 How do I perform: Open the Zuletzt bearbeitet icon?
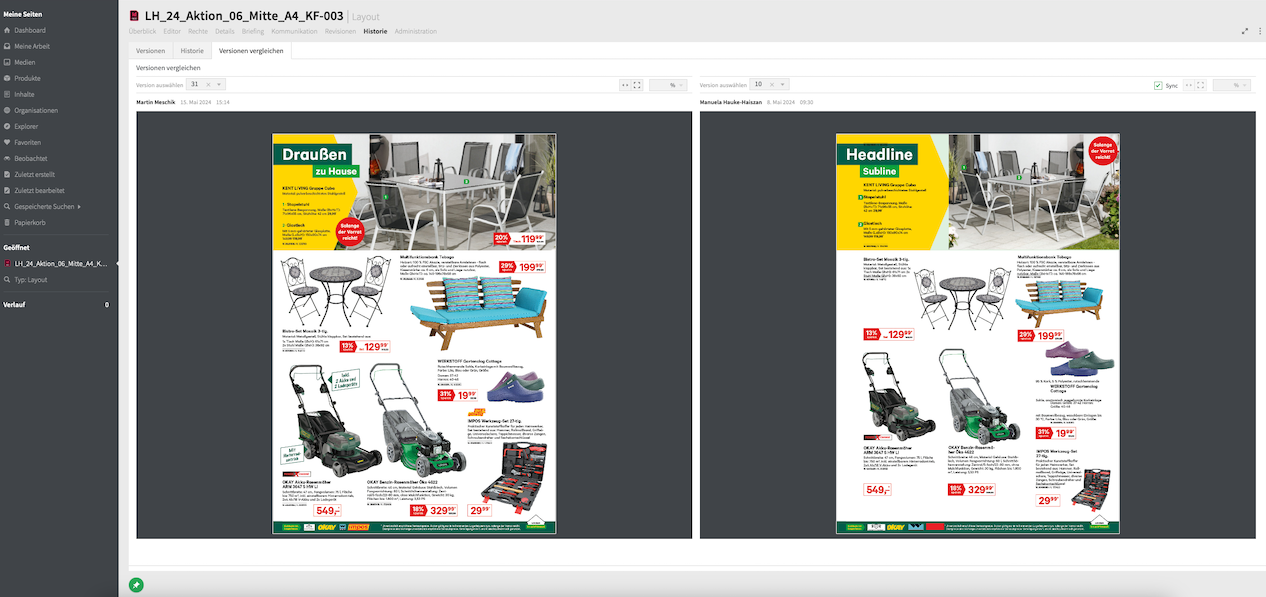(7, 190)
